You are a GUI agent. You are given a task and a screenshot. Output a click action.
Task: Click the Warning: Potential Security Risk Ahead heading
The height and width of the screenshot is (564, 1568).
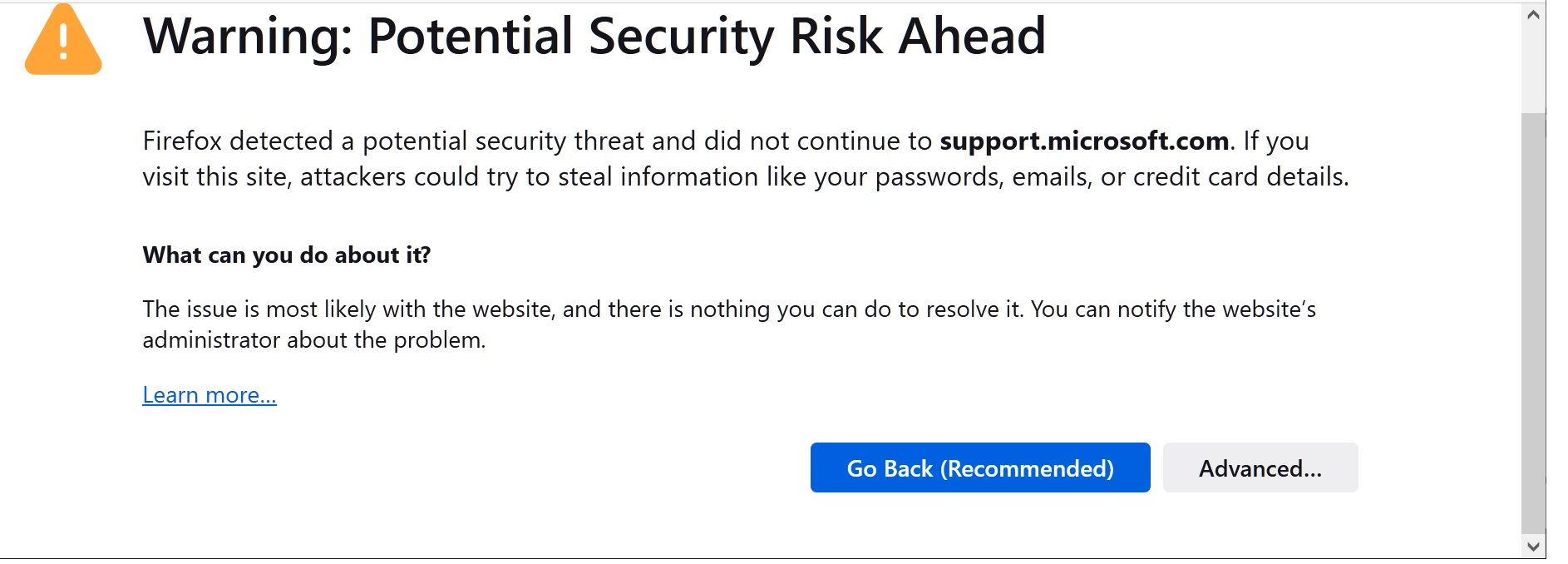tap(594, 36)
